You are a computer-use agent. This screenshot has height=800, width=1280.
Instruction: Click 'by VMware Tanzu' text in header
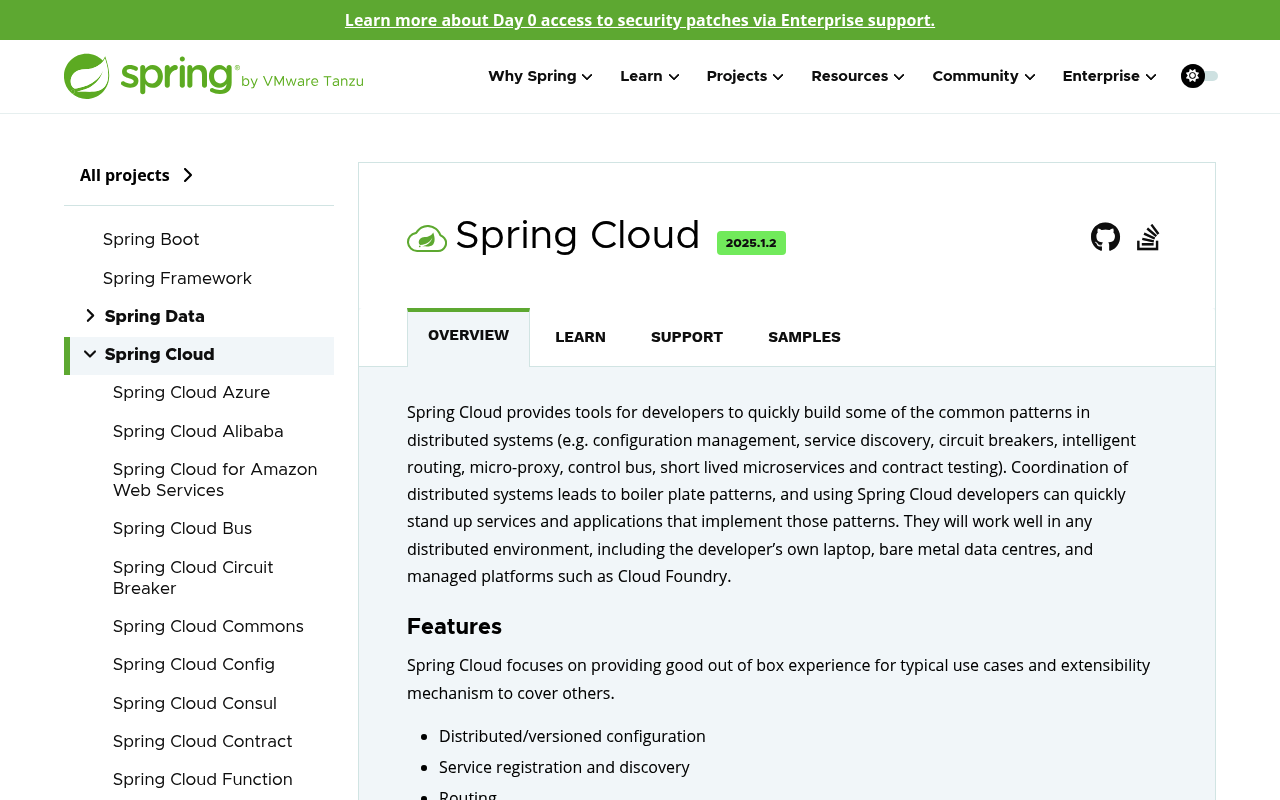303,81
